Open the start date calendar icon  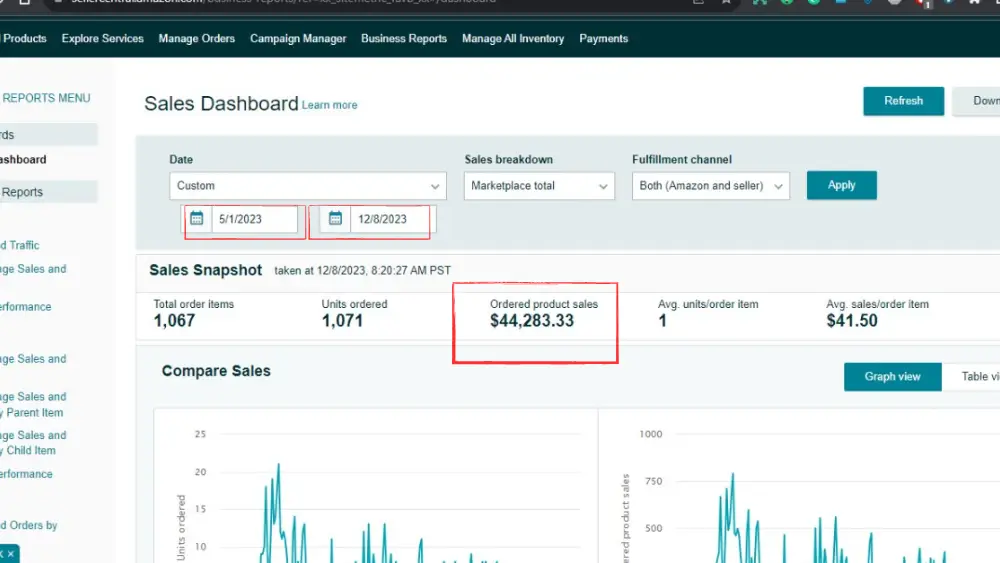click(x=197, y=219)
